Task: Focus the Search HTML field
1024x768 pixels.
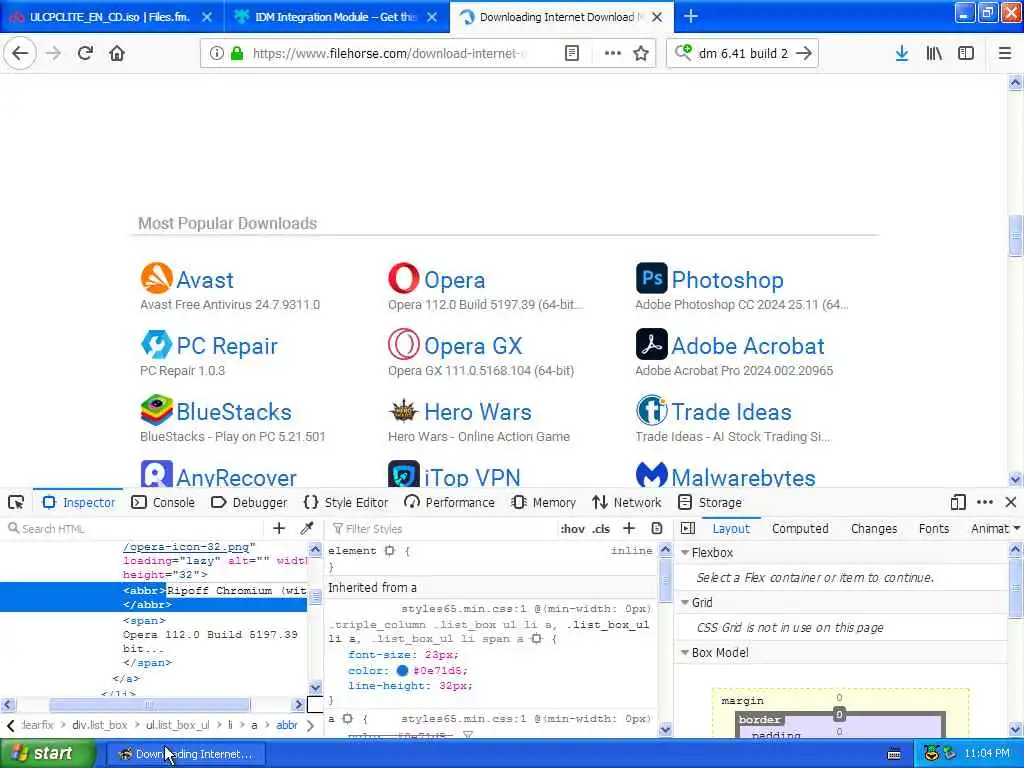Action: [x=134, y=528]
